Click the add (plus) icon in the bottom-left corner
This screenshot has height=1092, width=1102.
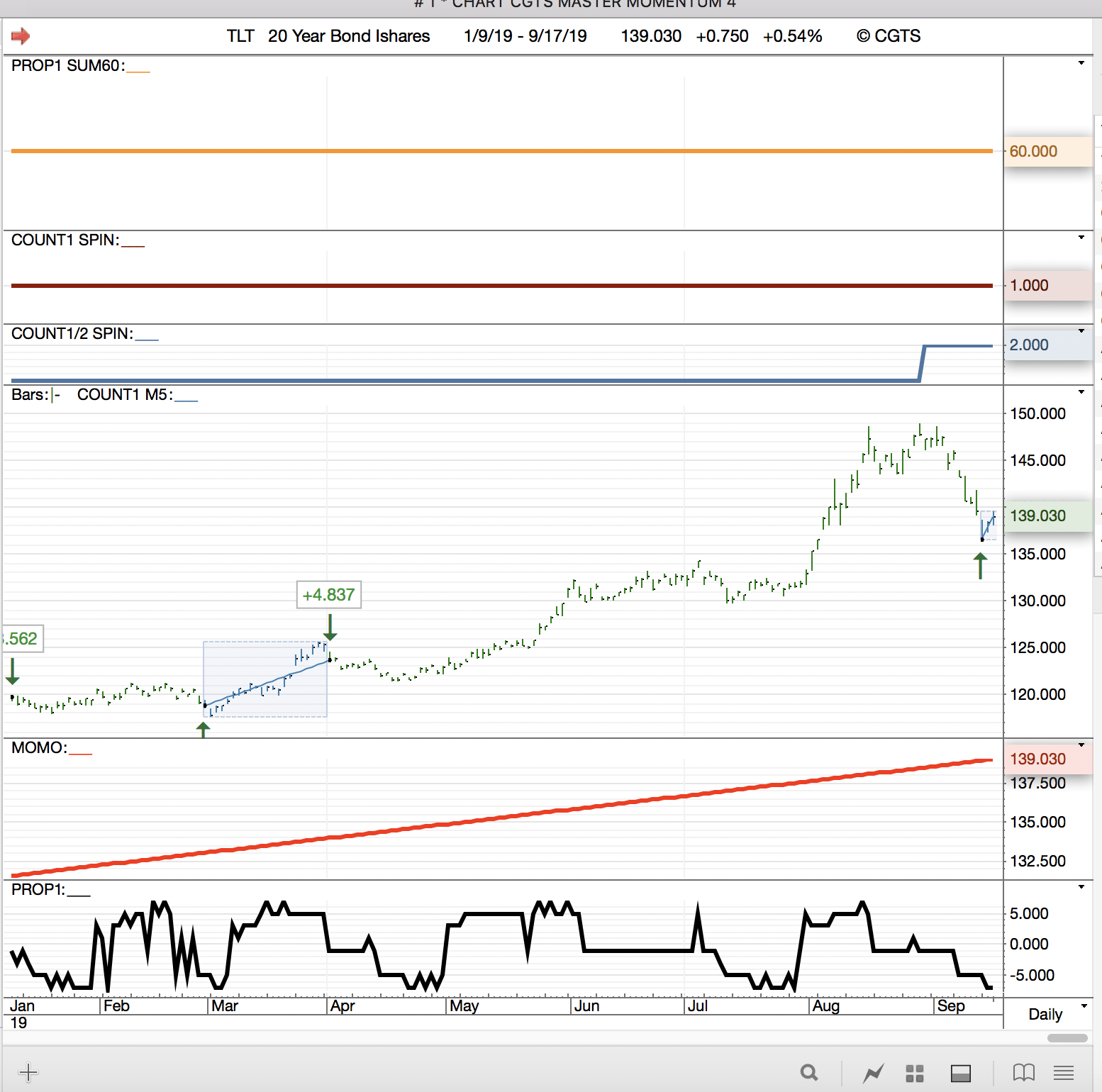pyautogui.click(x=28, y=1072)
